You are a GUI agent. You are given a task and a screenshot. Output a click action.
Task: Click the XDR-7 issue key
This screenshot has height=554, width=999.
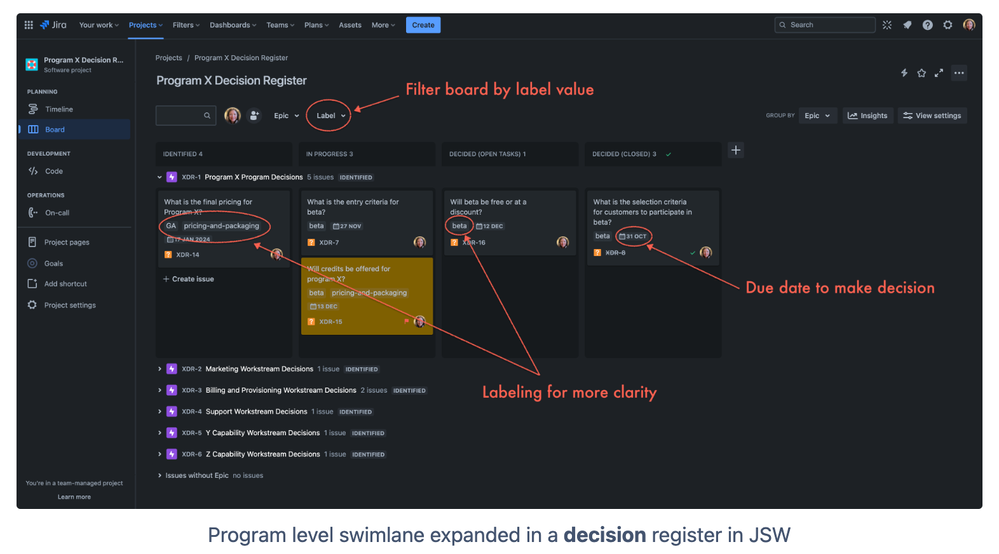point(329,243)
